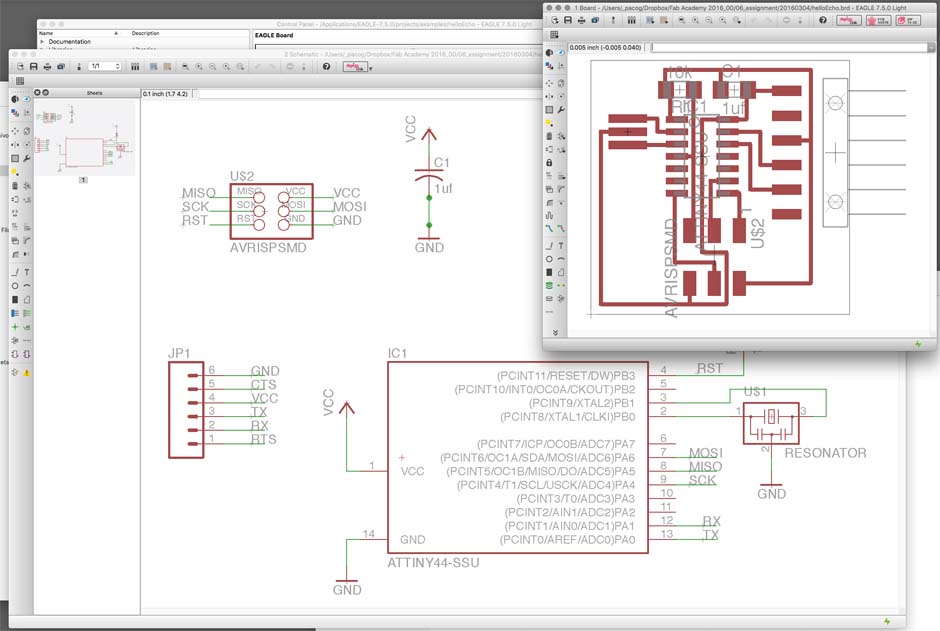Image resolution: width=940 pixels, height=631 pixels.
Task: Select the Junction tool in Schematic palette
Action: pos(16,327)
